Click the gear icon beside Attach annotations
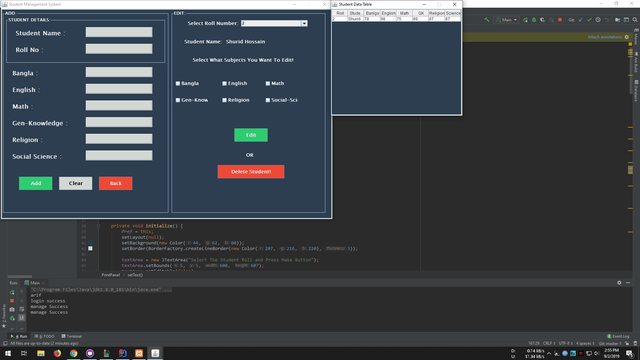Viewport: 640px width, 360px height. click(x=627, y=37)
